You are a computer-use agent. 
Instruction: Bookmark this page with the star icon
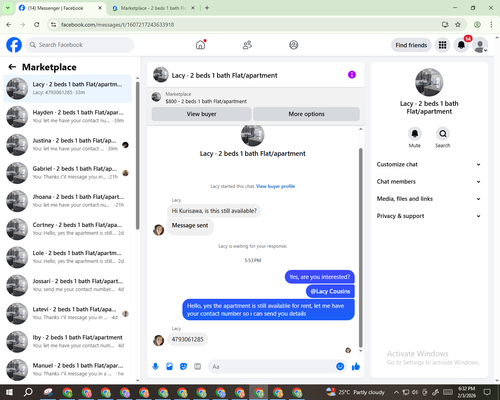458,24
